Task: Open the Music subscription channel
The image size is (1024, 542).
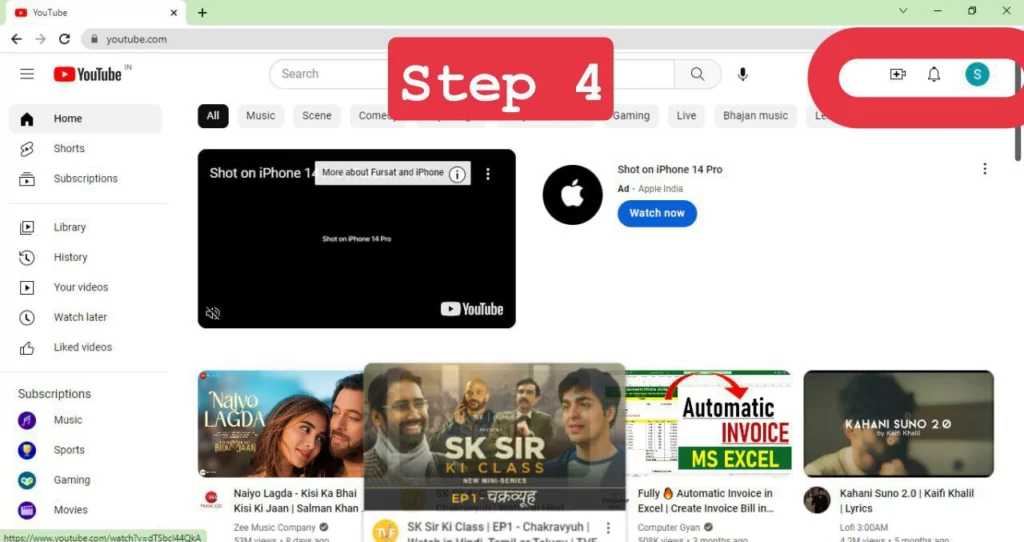Action: (85, 420)
